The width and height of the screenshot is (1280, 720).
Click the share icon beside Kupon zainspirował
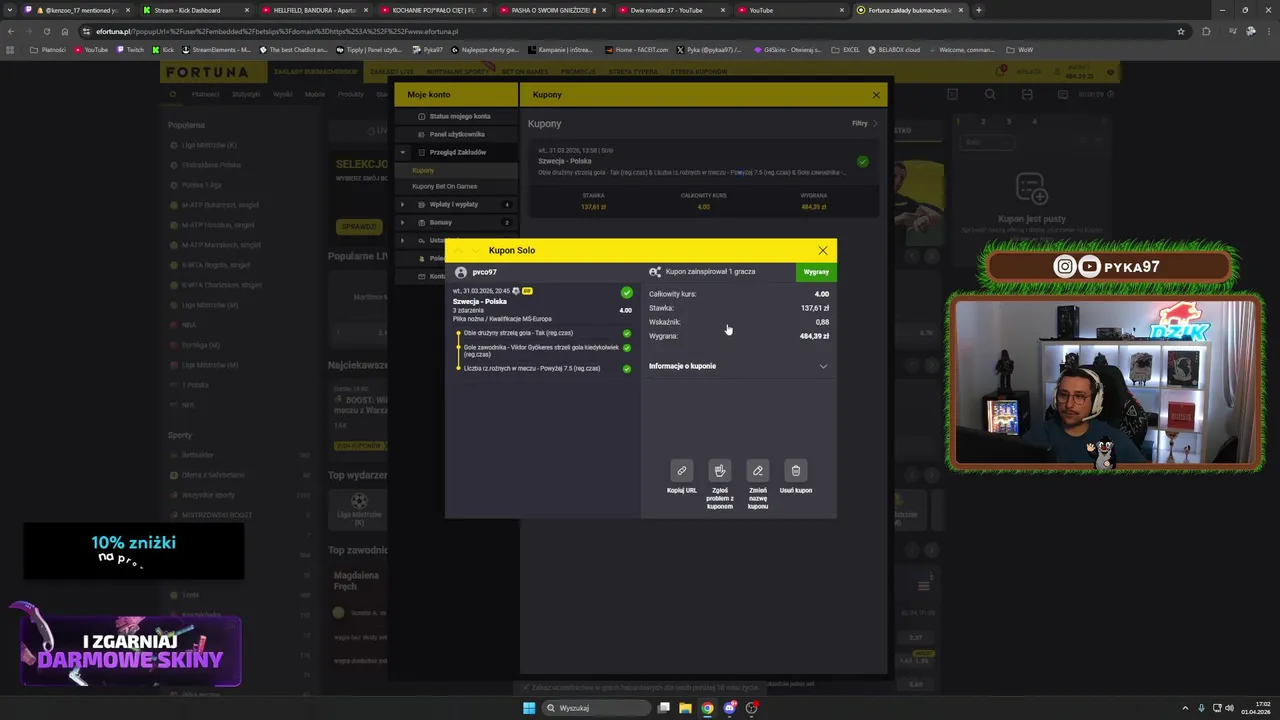(x=655, y=272)
